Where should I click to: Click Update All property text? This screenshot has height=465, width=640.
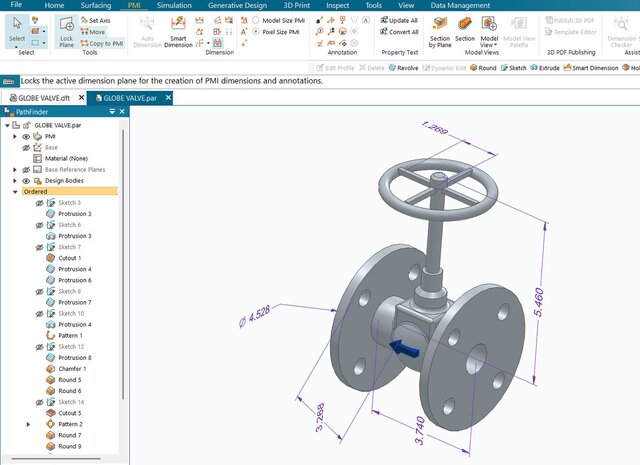(x=399, y=20)
